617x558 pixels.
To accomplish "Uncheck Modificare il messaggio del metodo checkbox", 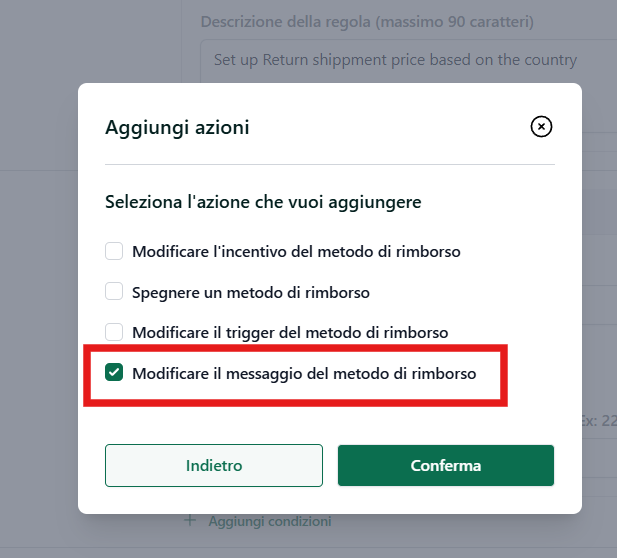I will click(114, 372).
